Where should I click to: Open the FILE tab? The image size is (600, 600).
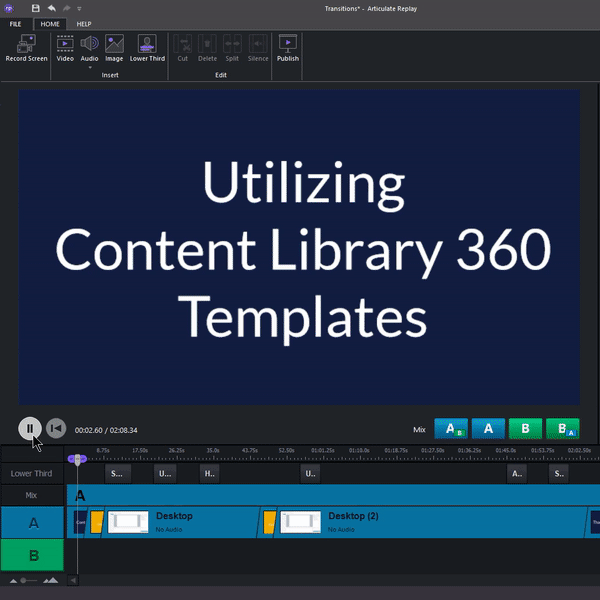(15, 24)
